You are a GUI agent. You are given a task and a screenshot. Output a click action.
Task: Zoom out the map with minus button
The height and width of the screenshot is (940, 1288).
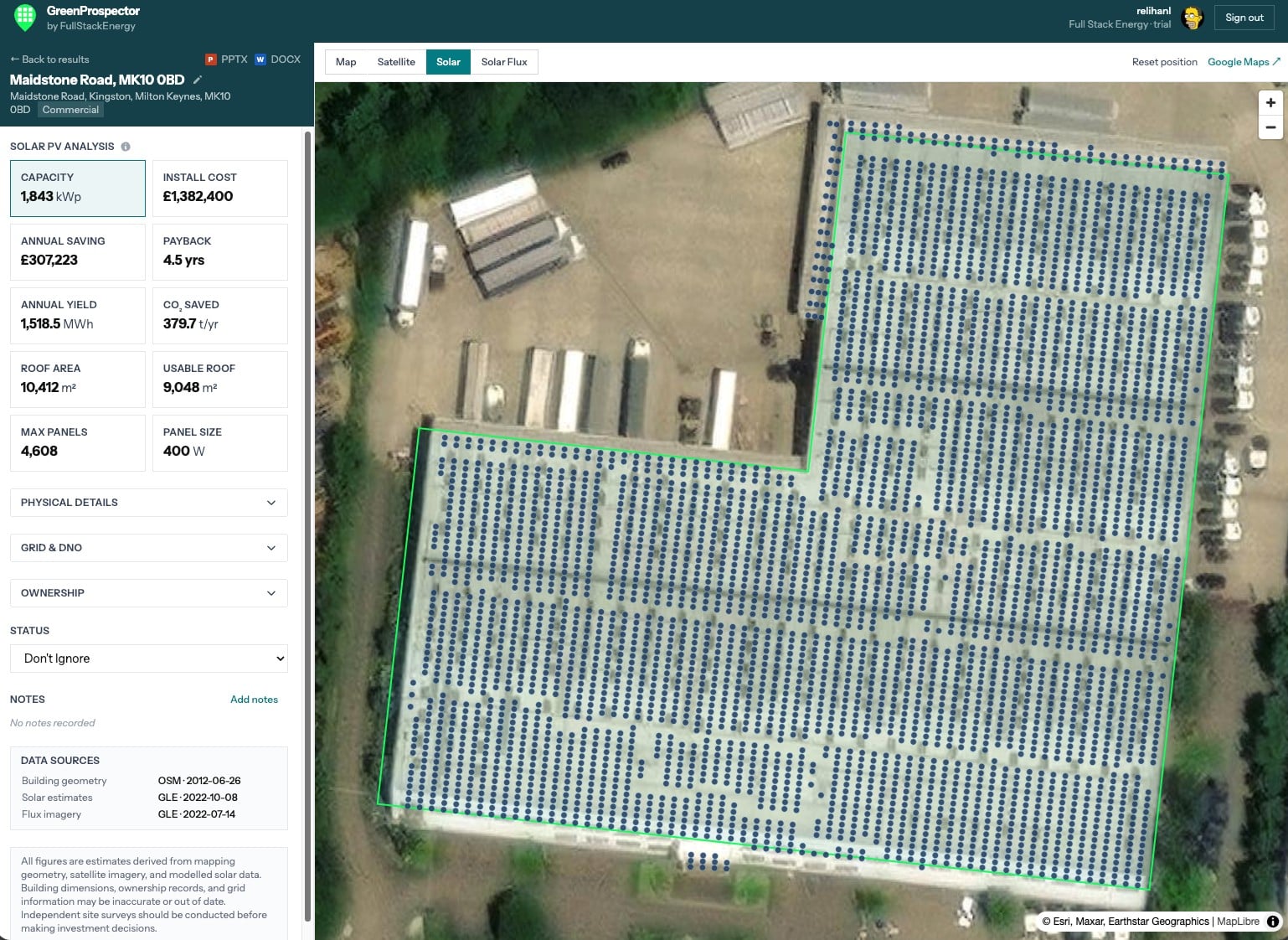1270,127
